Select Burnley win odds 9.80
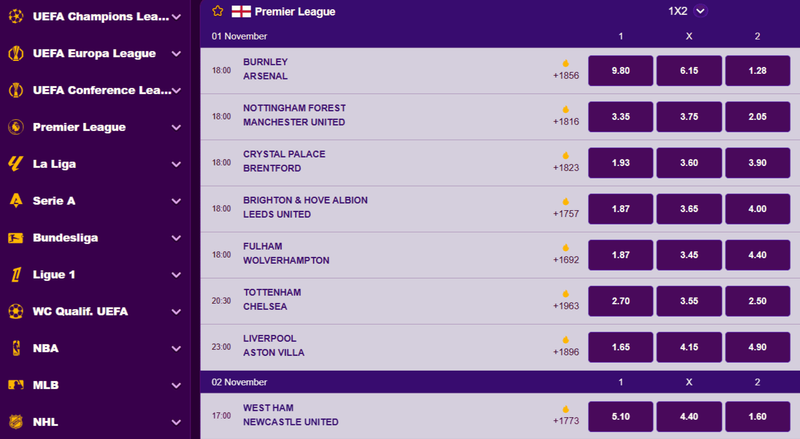Screen dimensions: 800x439 pyautogui.click(x=621, y=71)
